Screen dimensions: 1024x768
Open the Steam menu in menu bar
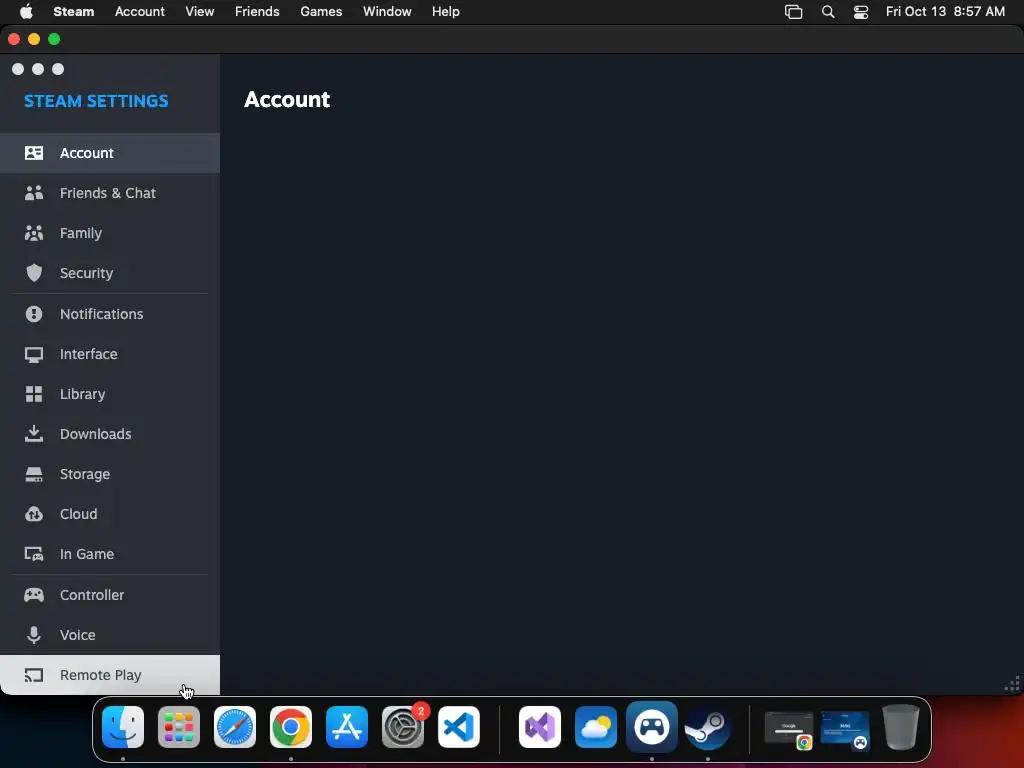click(74, 12)
